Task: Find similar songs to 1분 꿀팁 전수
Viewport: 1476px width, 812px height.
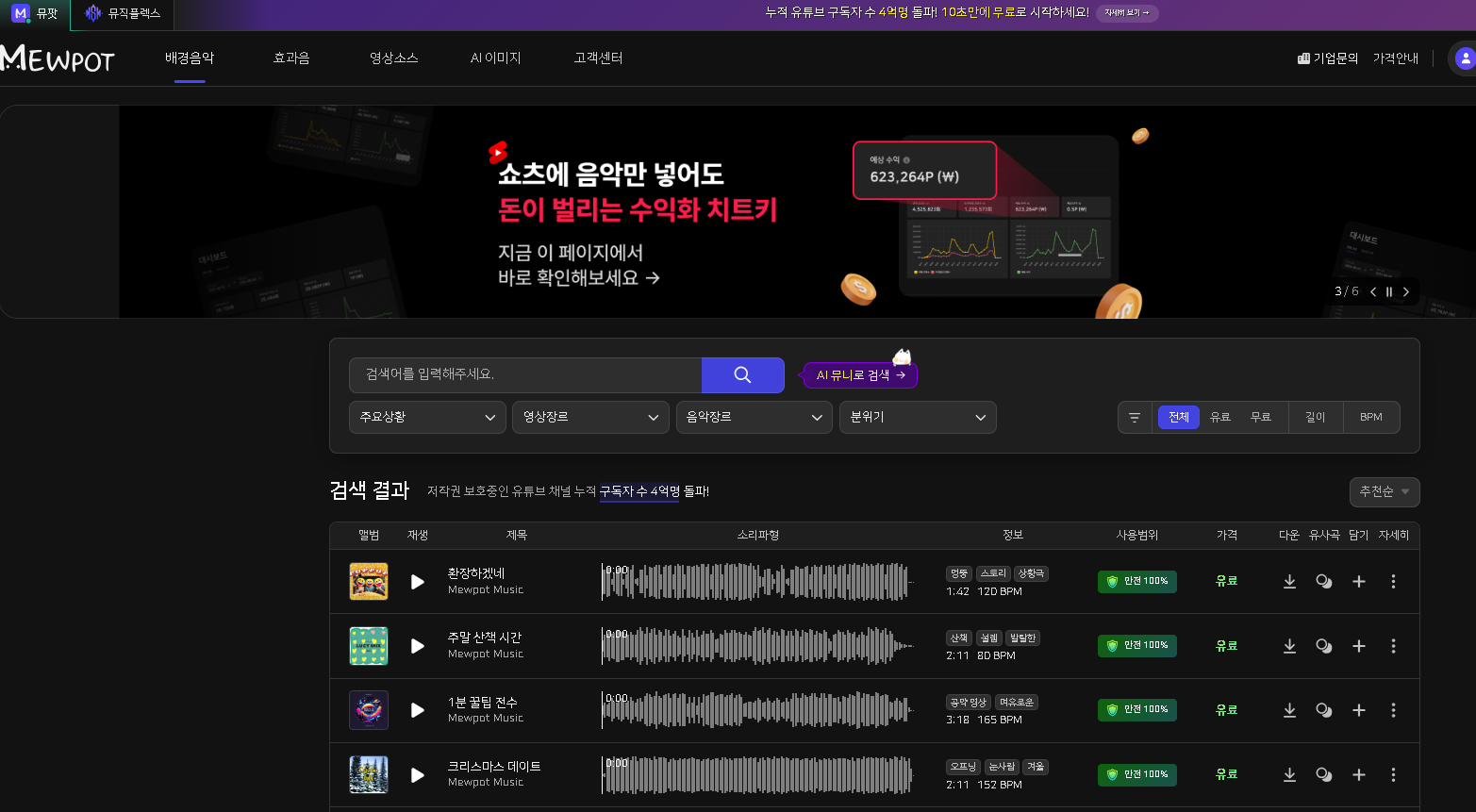Action: click(x=1324, y=710)
